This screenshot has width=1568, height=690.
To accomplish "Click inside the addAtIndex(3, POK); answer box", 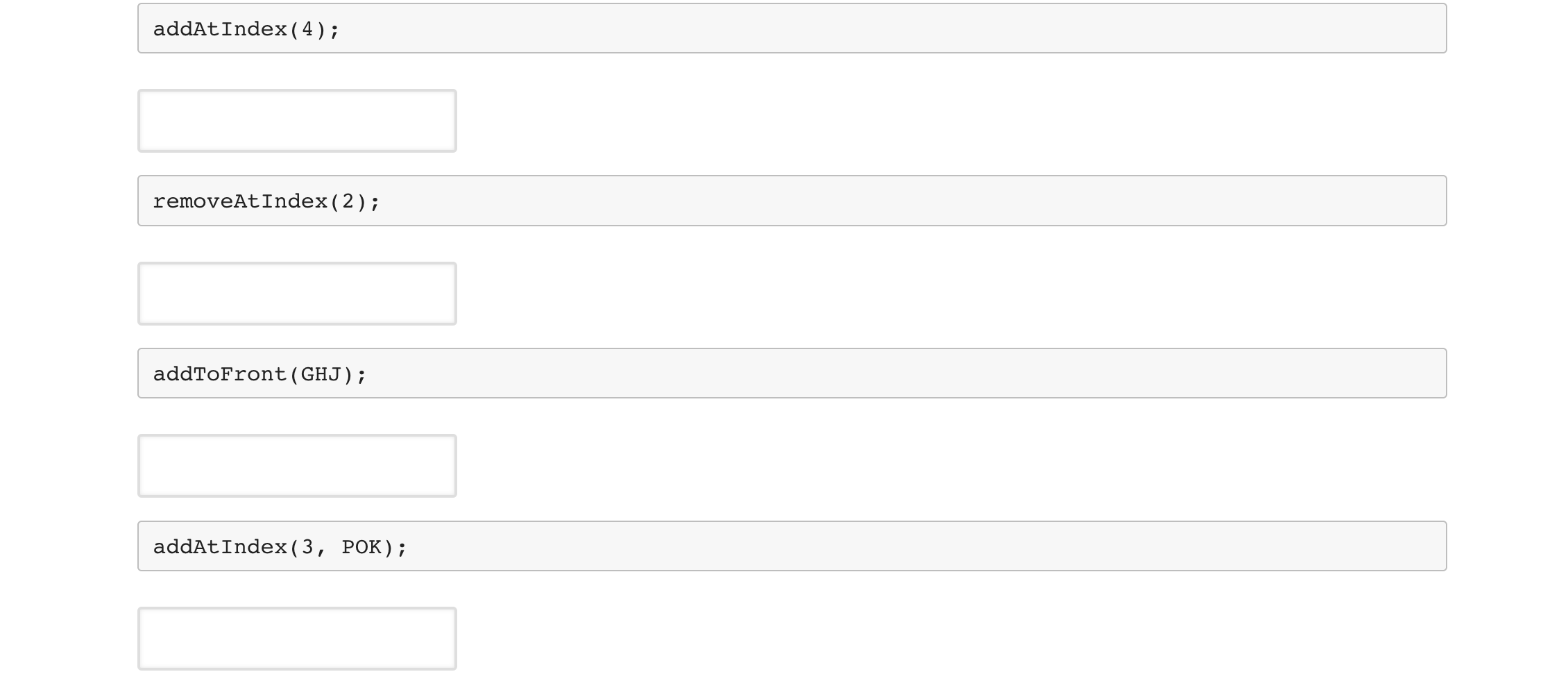I will point(297,637).
